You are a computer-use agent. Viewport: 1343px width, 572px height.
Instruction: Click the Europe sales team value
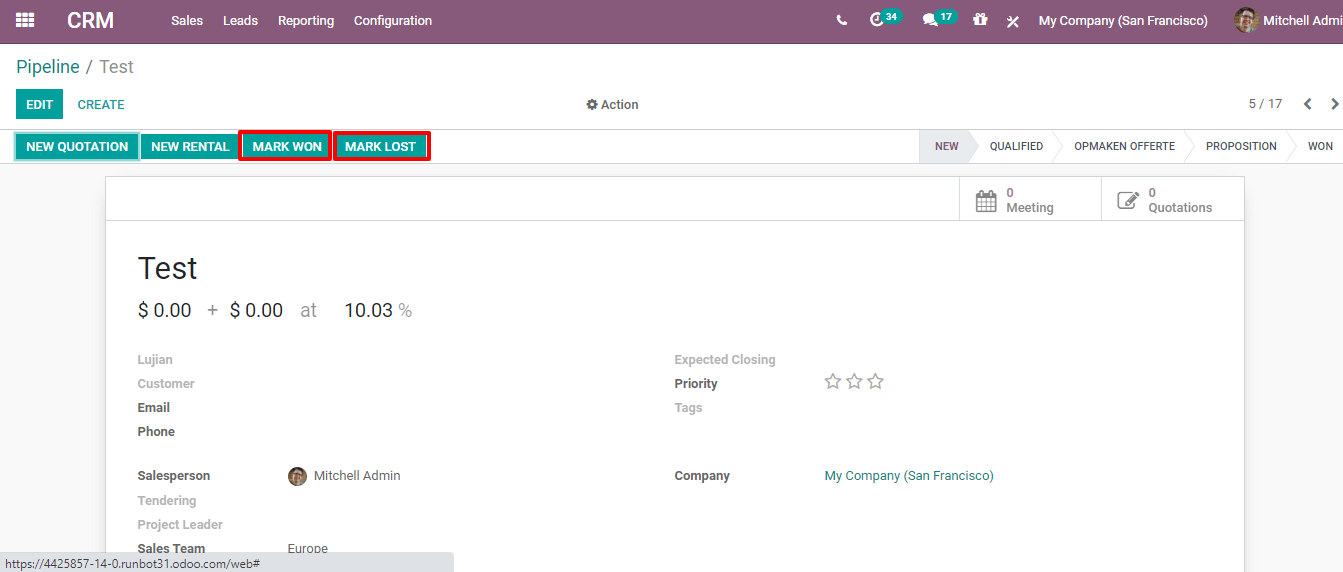click(308, 549)
